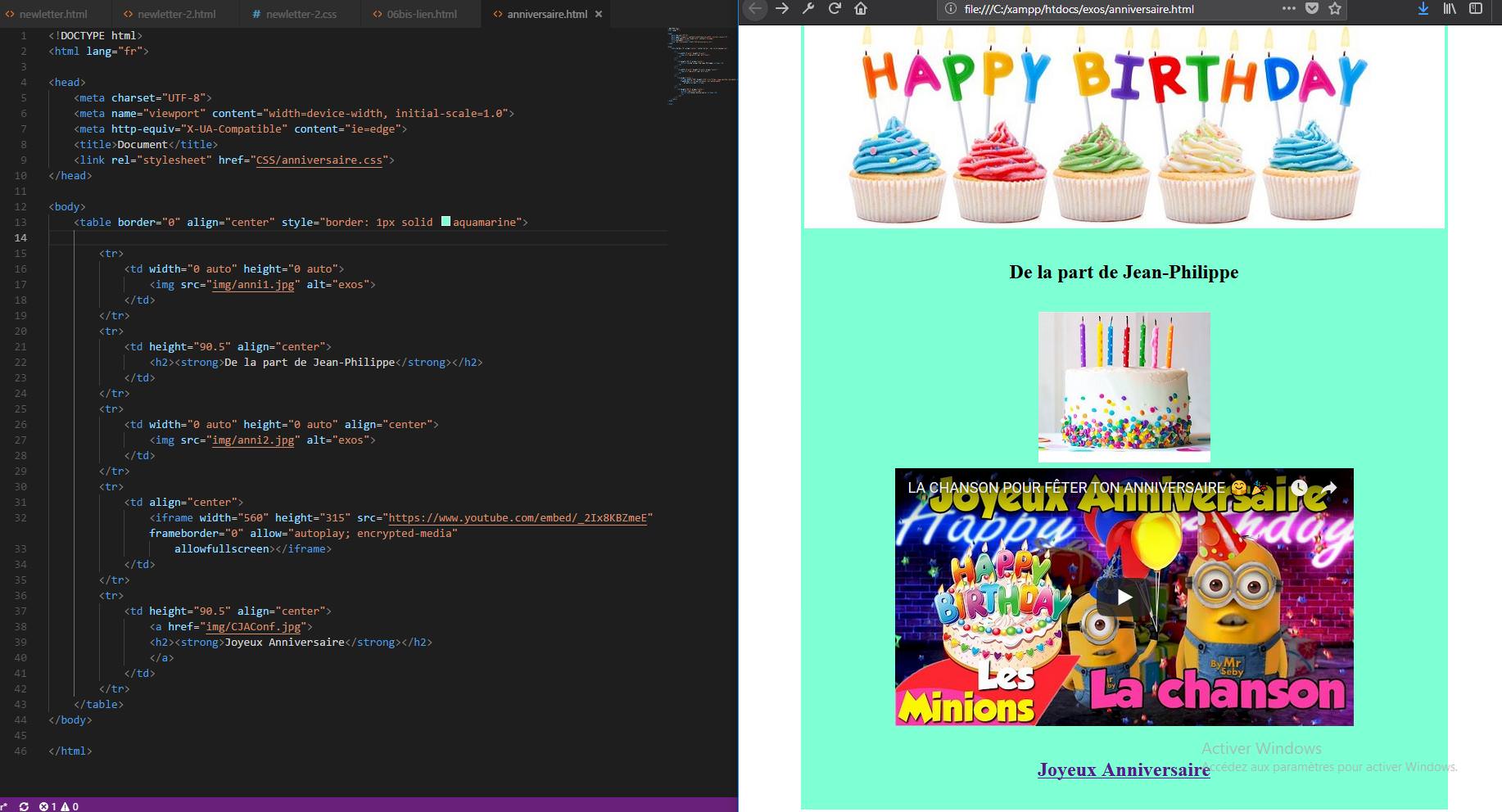Screen dimensions: 1502x812
Task: Click the heading 'De la part de Jean-Philippe'
Action: tap(1124, 272)
